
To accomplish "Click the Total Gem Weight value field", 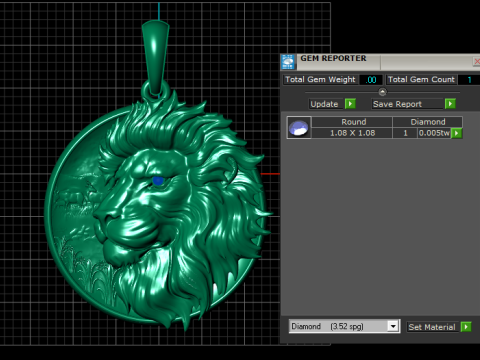I will 371,80.
